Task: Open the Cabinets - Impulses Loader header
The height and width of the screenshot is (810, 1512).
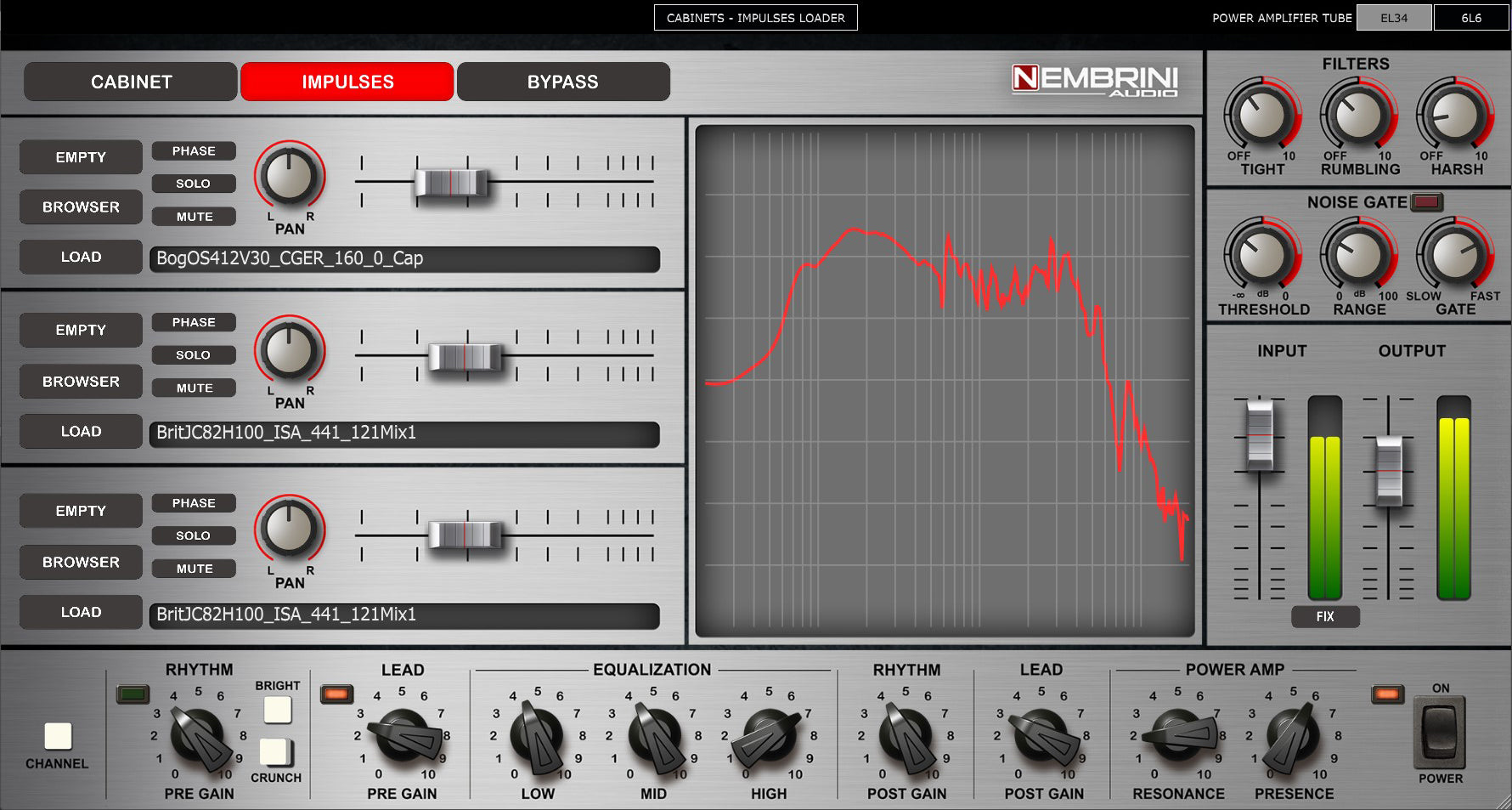Action: click(x=755, y=18)
